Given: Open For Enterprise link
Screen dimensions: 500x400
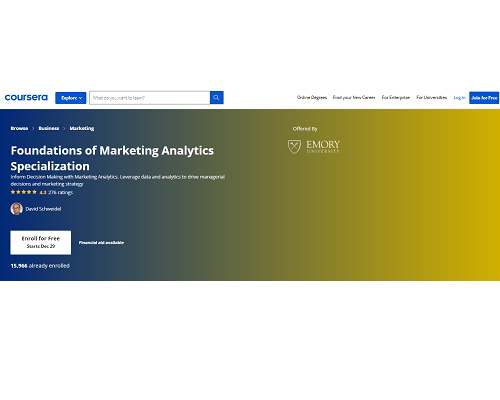Looking at the screenshot, I should pos(396,98).
